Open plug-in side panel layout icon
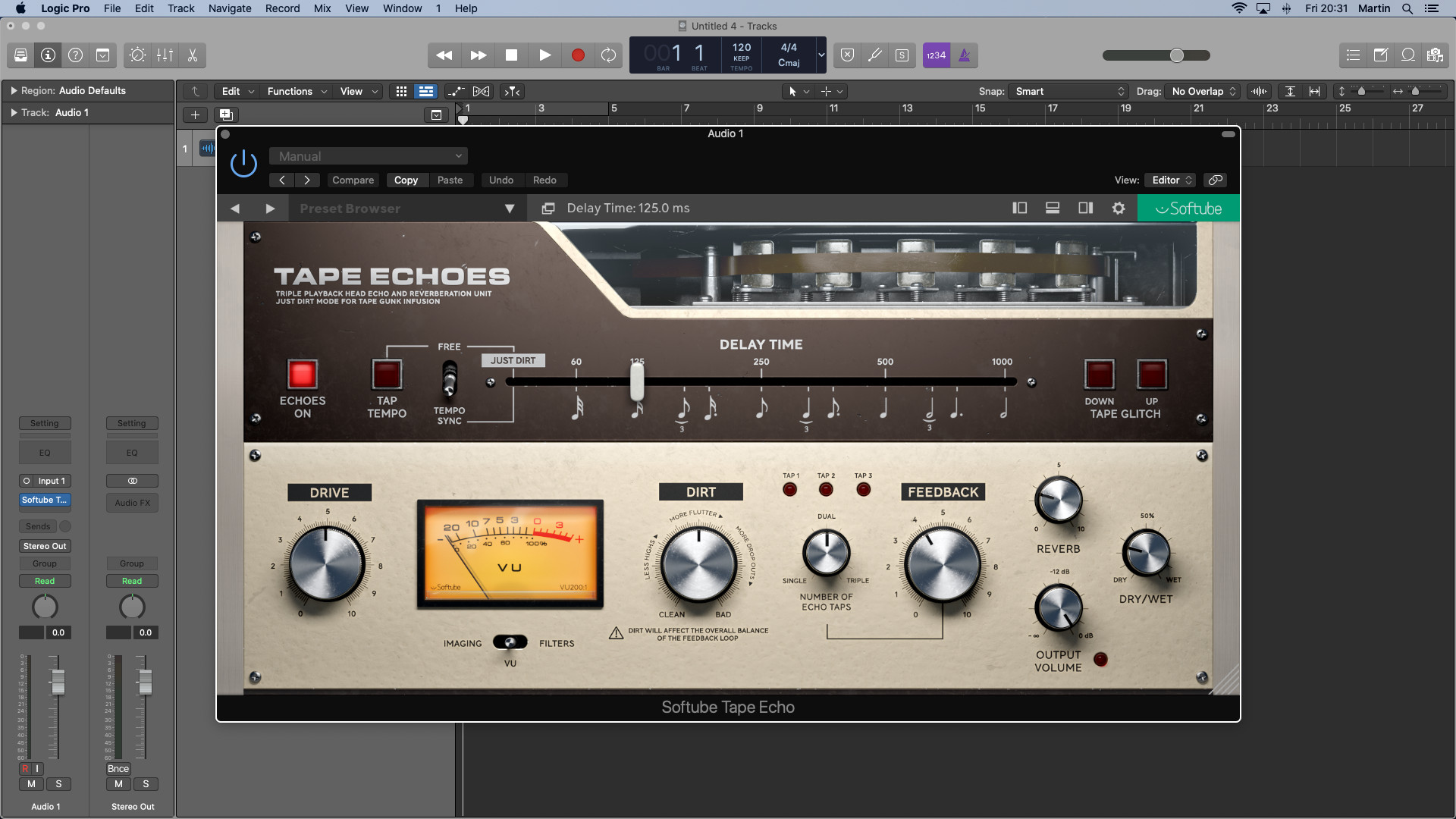 coord(1020,208)
